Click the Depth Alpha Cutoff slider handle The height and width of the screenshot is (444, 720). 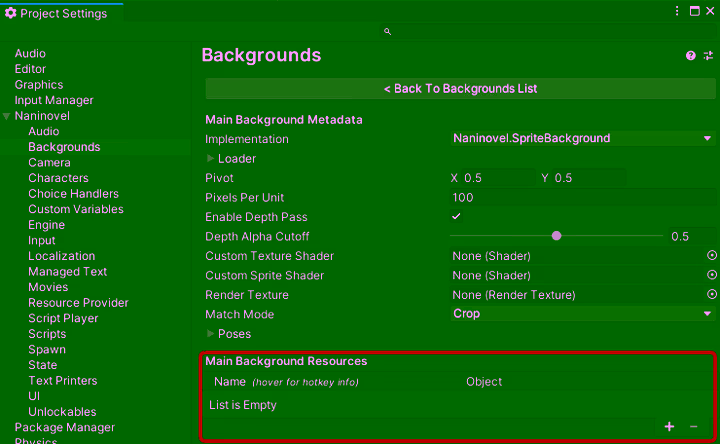tap(557, 236)
